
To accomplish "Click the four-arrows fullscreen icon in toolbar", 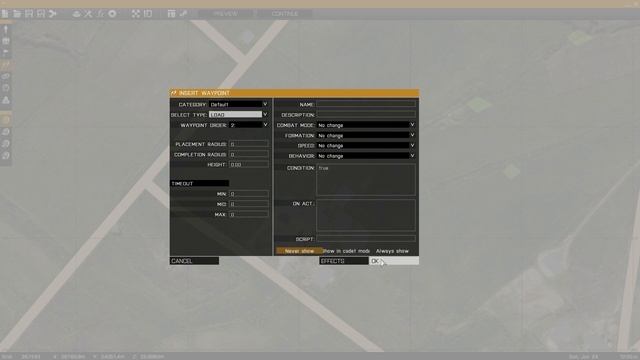I will [136, 13].
